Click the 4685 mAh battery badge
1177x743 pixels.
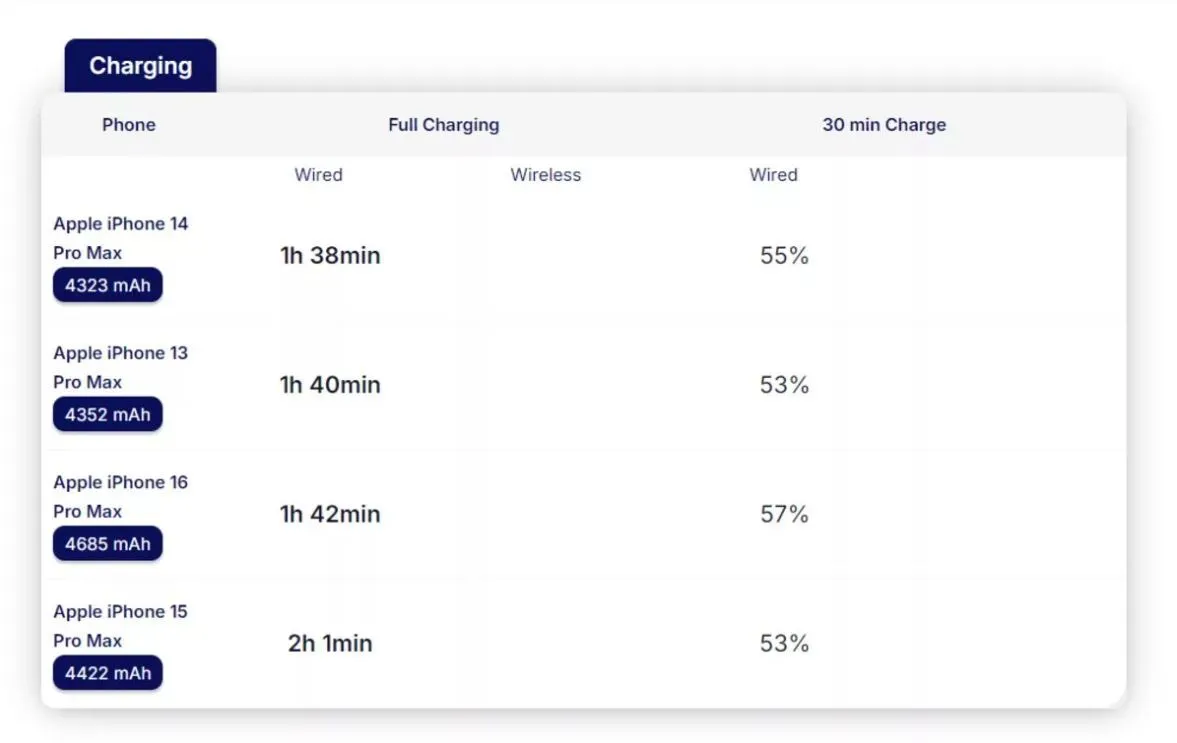click(x=108, y=544)
